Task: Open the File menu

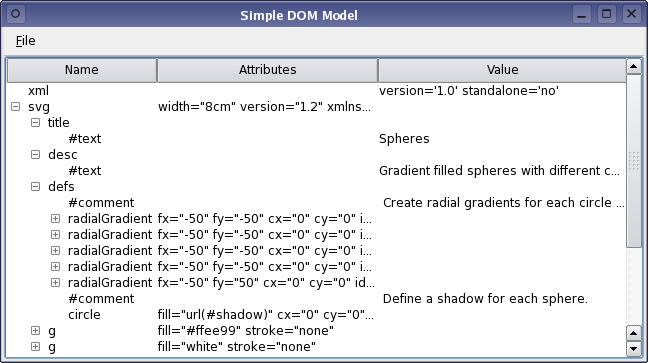Action: pyautogui.click(x=26, y=41)
